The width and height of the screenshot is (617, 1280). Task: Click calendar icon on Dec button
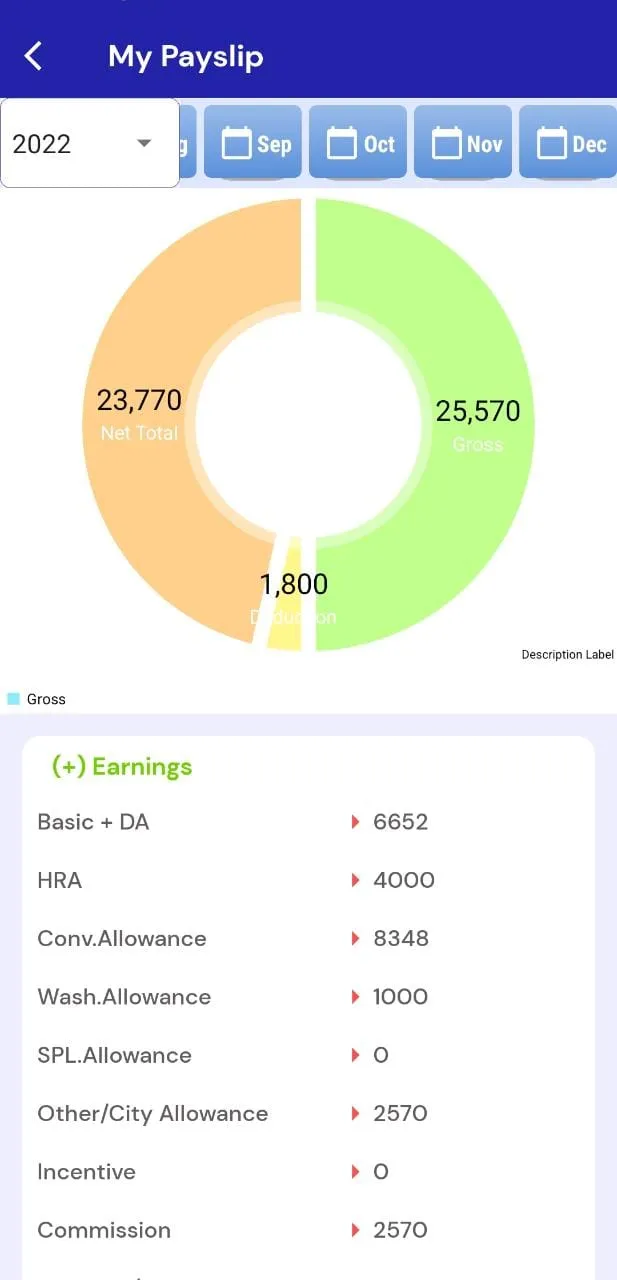click(x=552, y=143)
